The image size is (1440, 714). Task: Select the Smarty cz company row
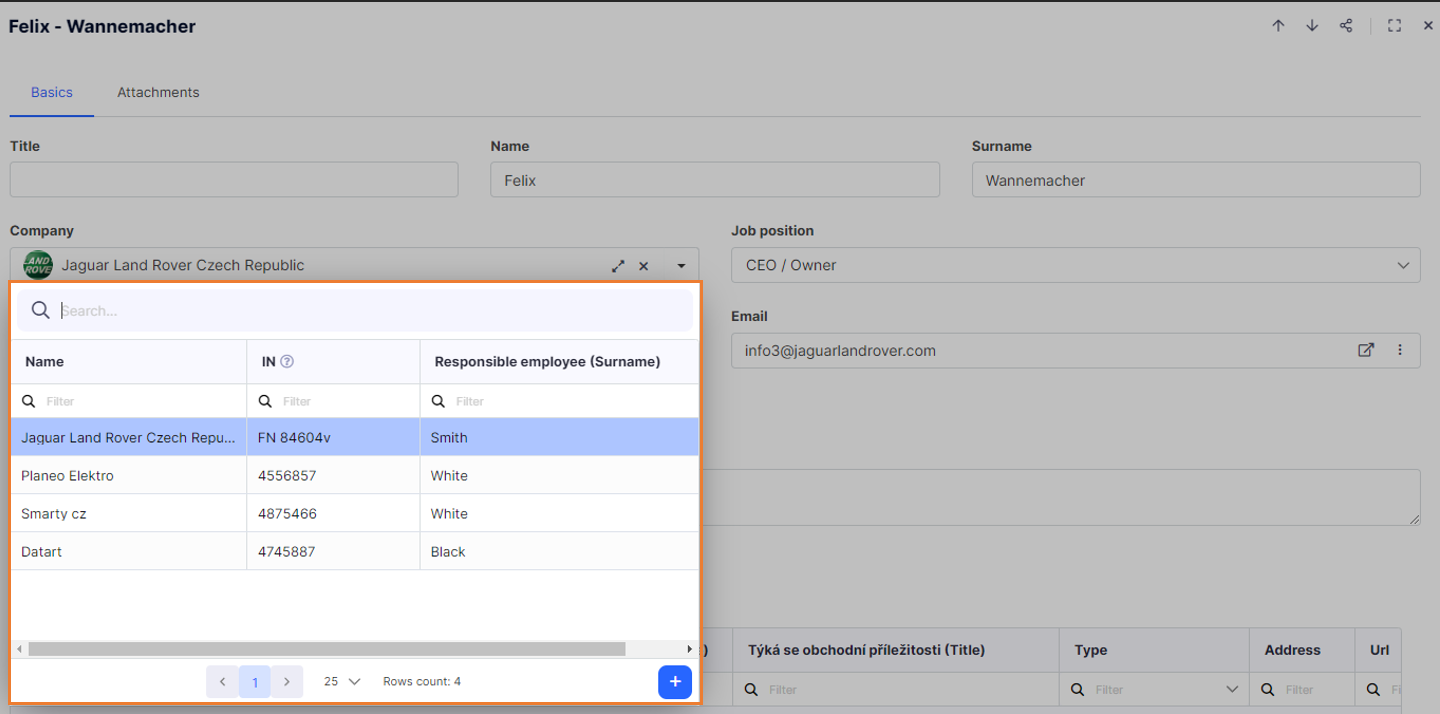pos(355,513)
